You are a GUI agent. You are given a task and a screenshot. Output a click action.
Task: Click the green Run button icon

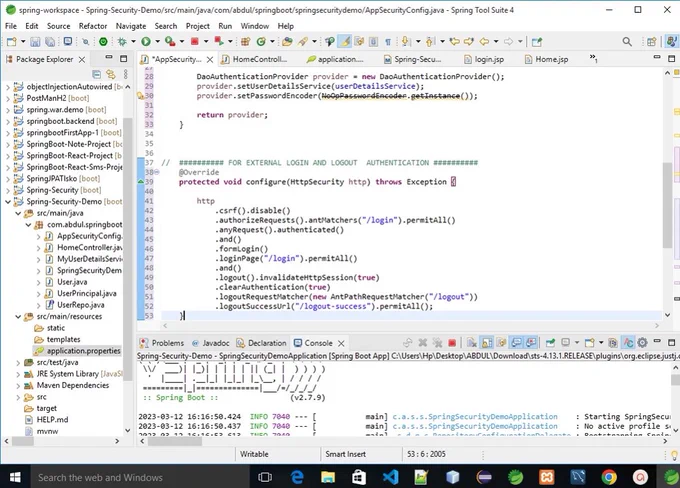(x=146, y=42)
